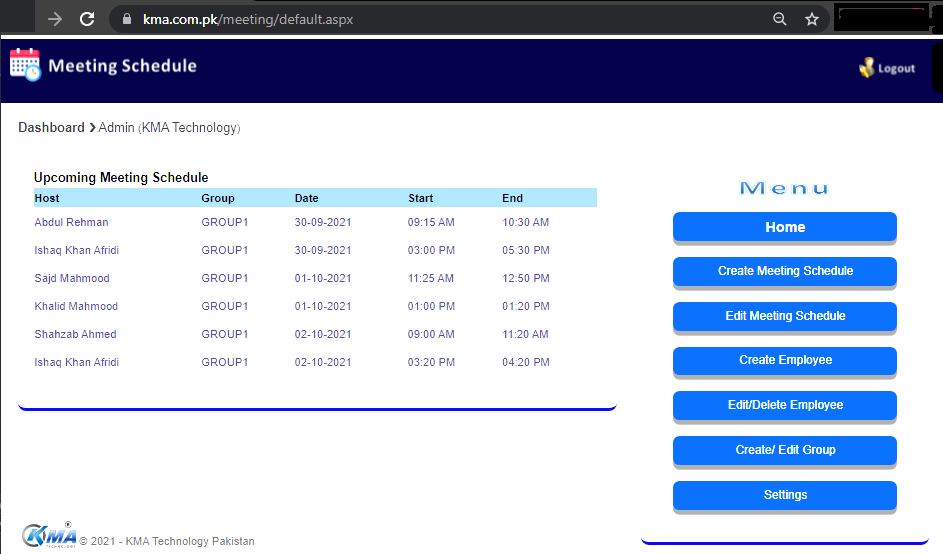Open Create Meeting Schedule
The image size is (943, 554).
784,271
